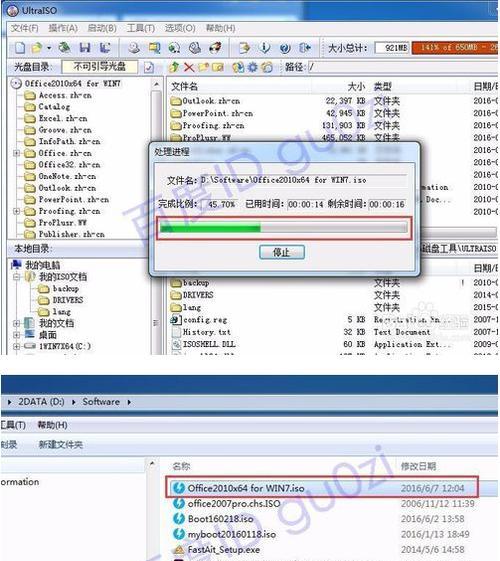Screen dimensions: 500x561
Task: Toggle the boot-info checkmark icon beside 不可引导光盘
Action: pos(149,67)
